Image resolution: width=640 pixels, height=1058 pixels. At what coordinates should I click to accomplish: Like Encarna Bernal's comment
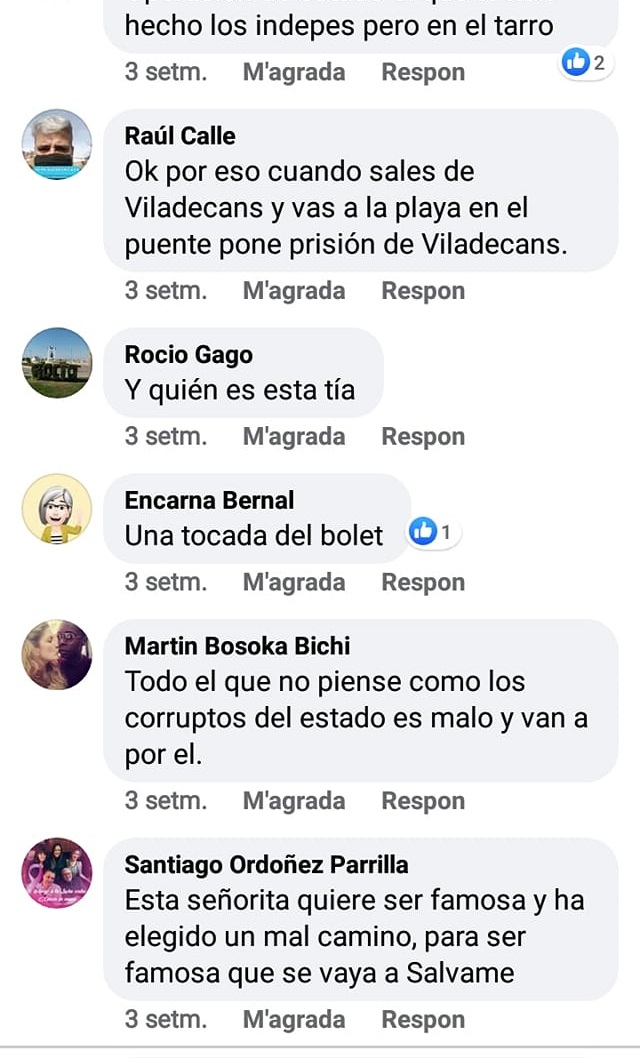(x=294, y=582)
